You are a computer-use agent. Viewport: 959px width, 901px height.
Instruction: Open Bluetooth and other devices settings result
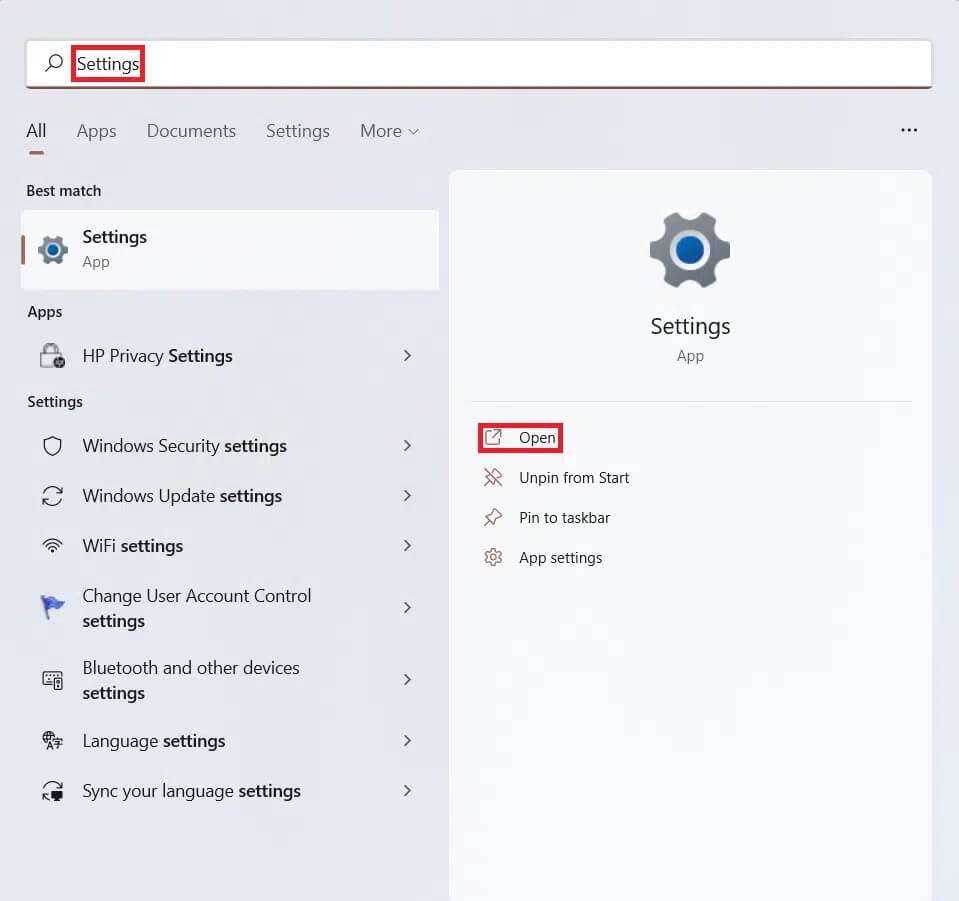(230, 680)
